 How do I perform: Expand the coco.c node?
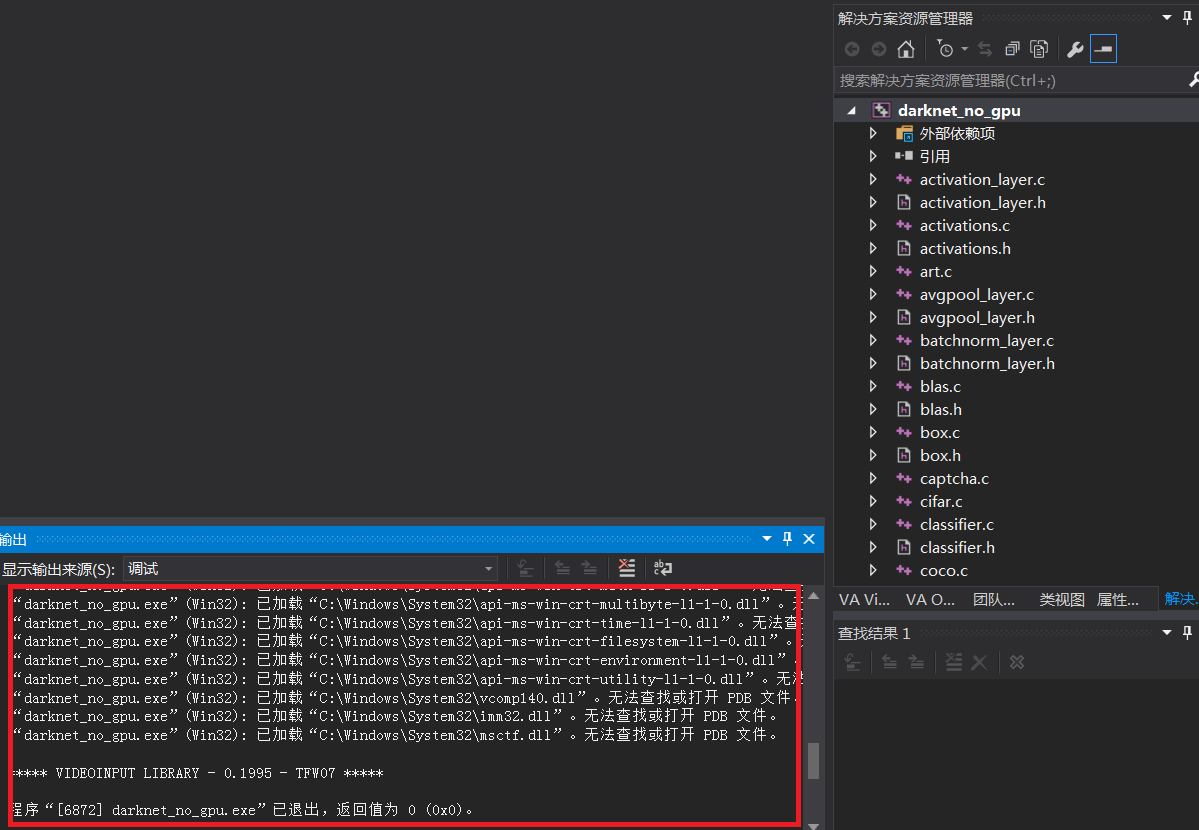[x=873, y=570]
